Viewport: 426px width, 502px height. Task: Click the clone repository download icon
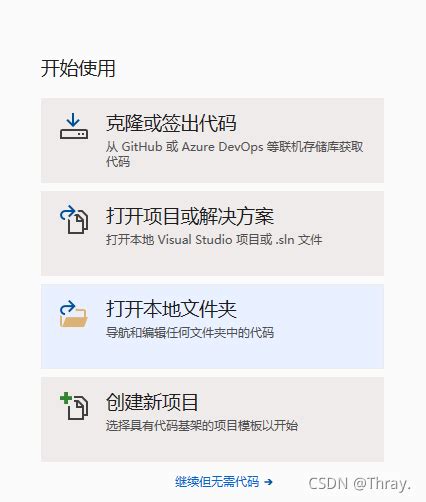click(74, 126)
